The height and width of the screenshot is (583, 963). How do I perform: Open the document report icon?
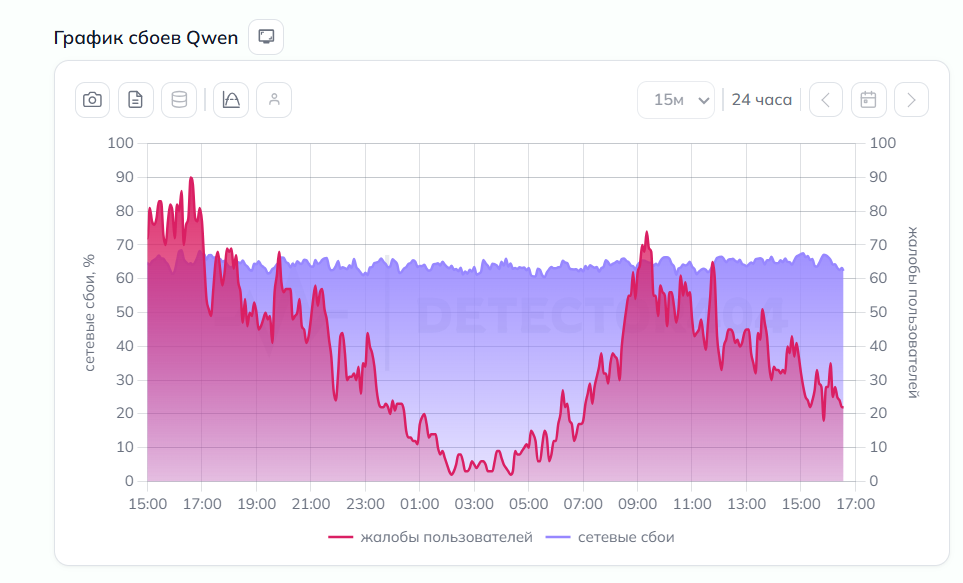[x=136, y=100]
